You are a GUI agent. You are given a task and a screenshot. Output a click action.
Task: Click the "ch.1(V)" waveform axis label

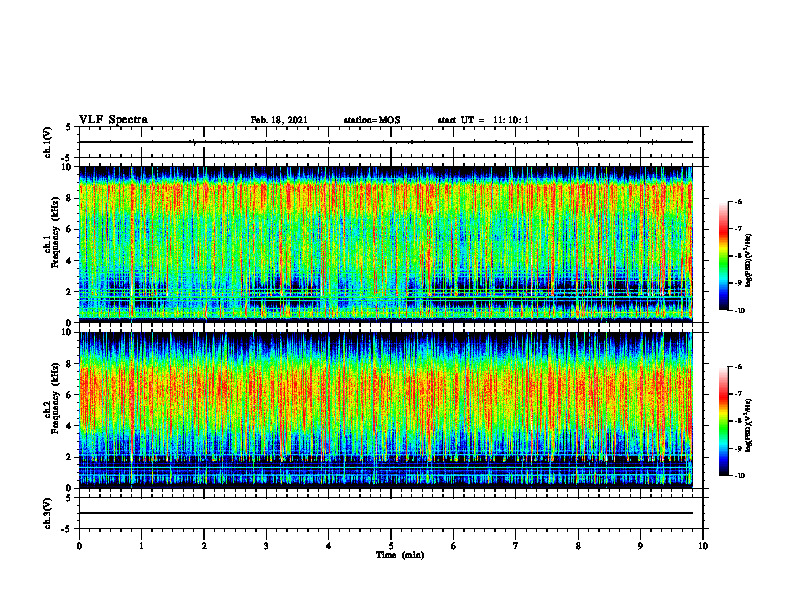coord(47,142)
